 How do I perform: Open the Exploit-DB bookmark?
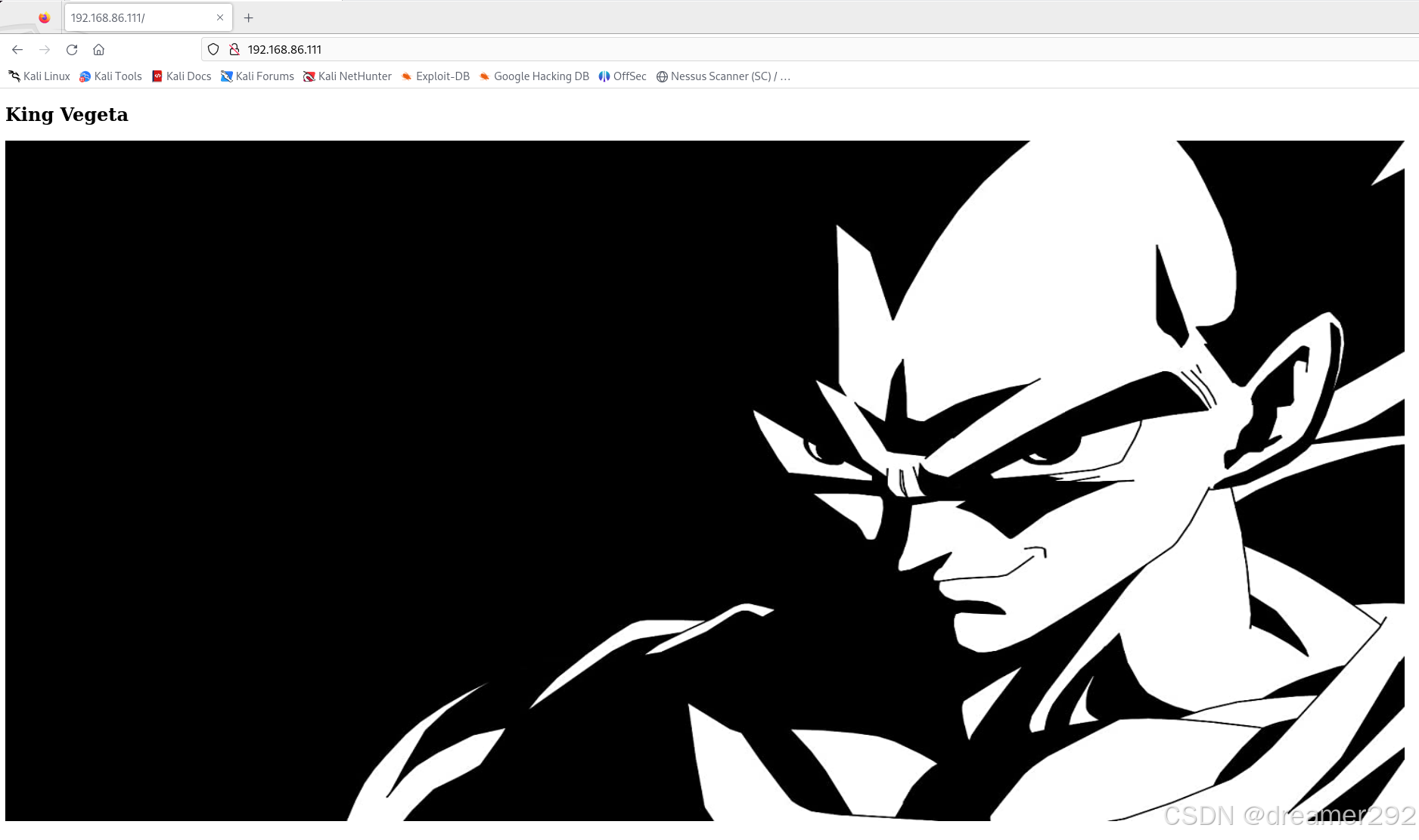coord(435,76)
